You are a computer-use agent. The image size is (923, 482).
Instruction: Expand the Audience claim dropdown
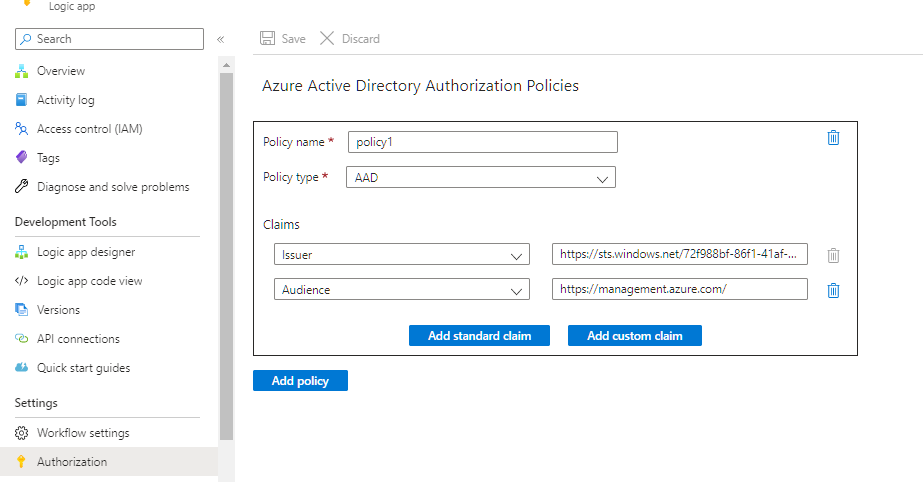(x=401, y=290)
